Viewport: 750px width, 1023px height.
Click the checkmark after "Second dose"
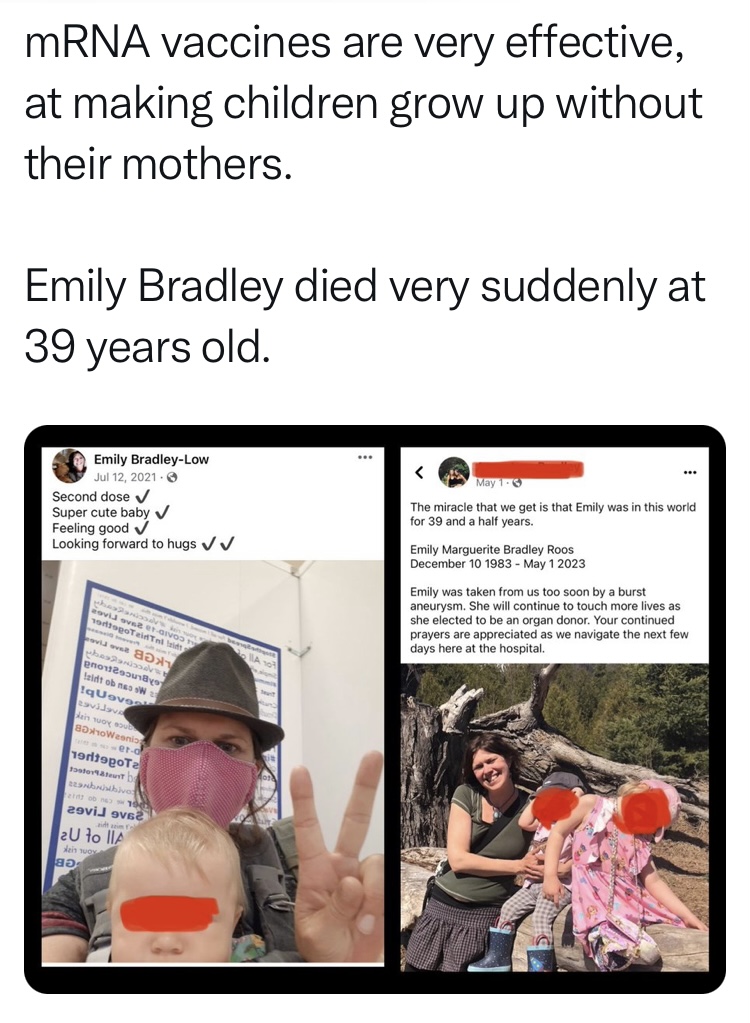[143, 496]
